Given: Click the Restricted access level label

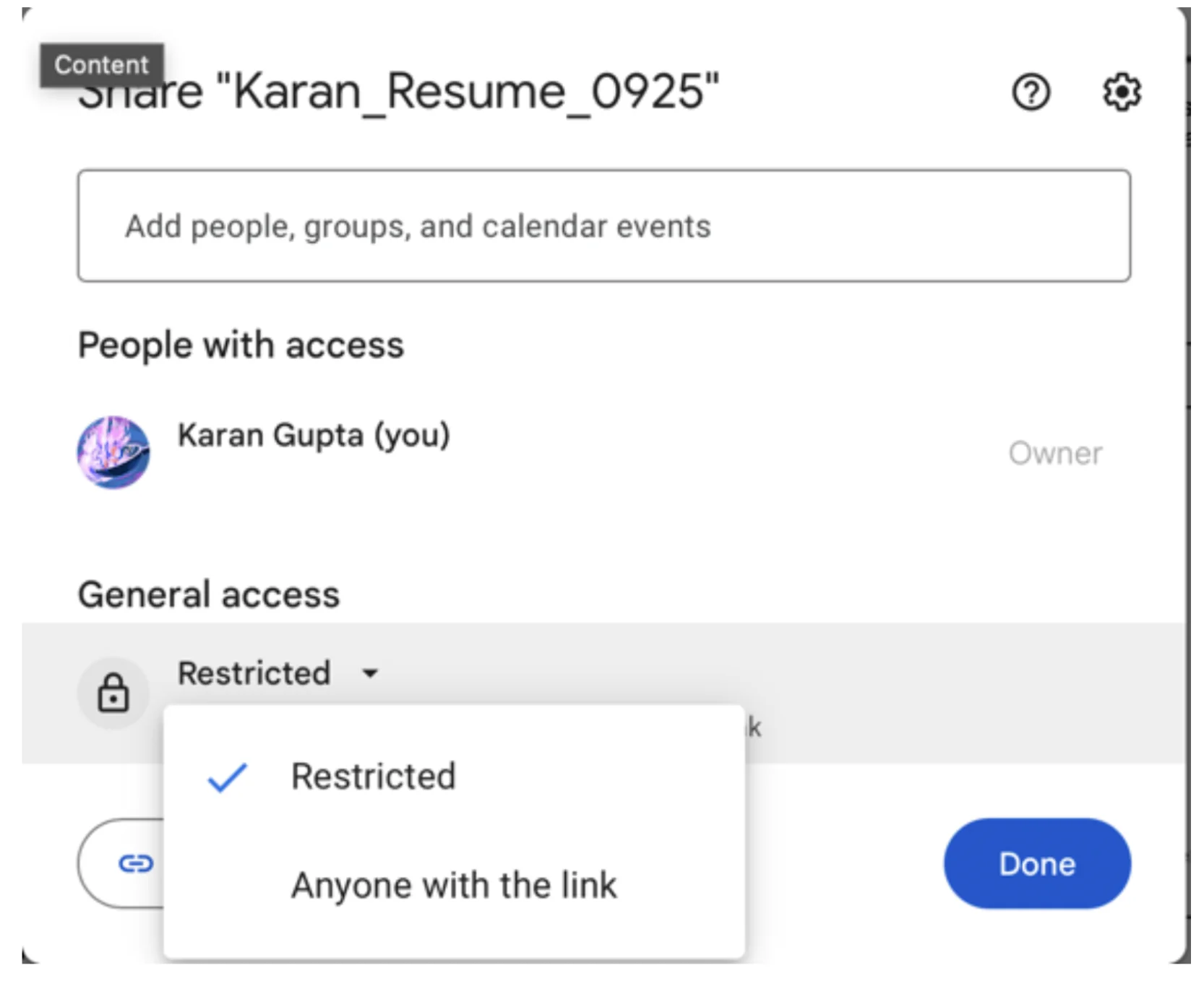Looking at the screenshot, I should coord(254,673).
